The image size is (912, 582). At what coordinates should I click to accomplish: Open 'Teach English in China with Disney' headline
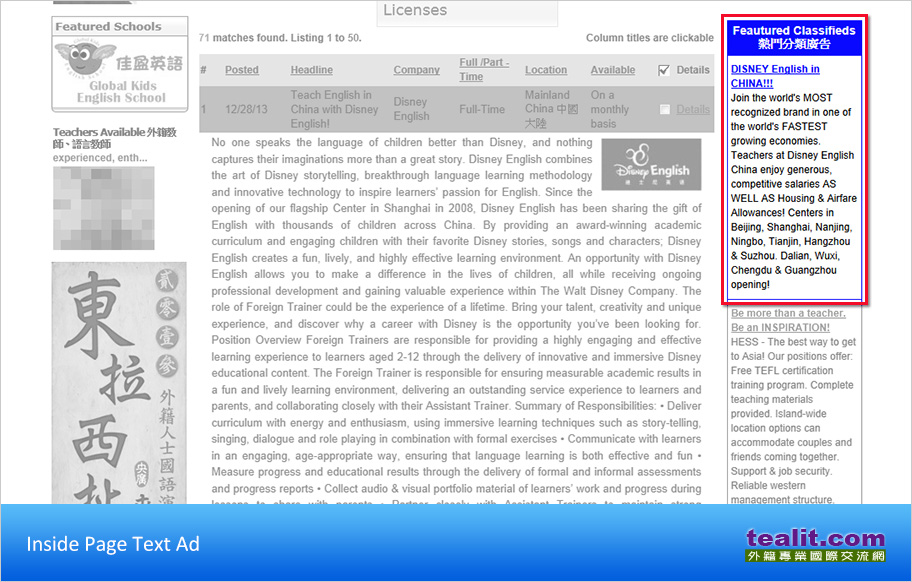[x=334, y=109]
